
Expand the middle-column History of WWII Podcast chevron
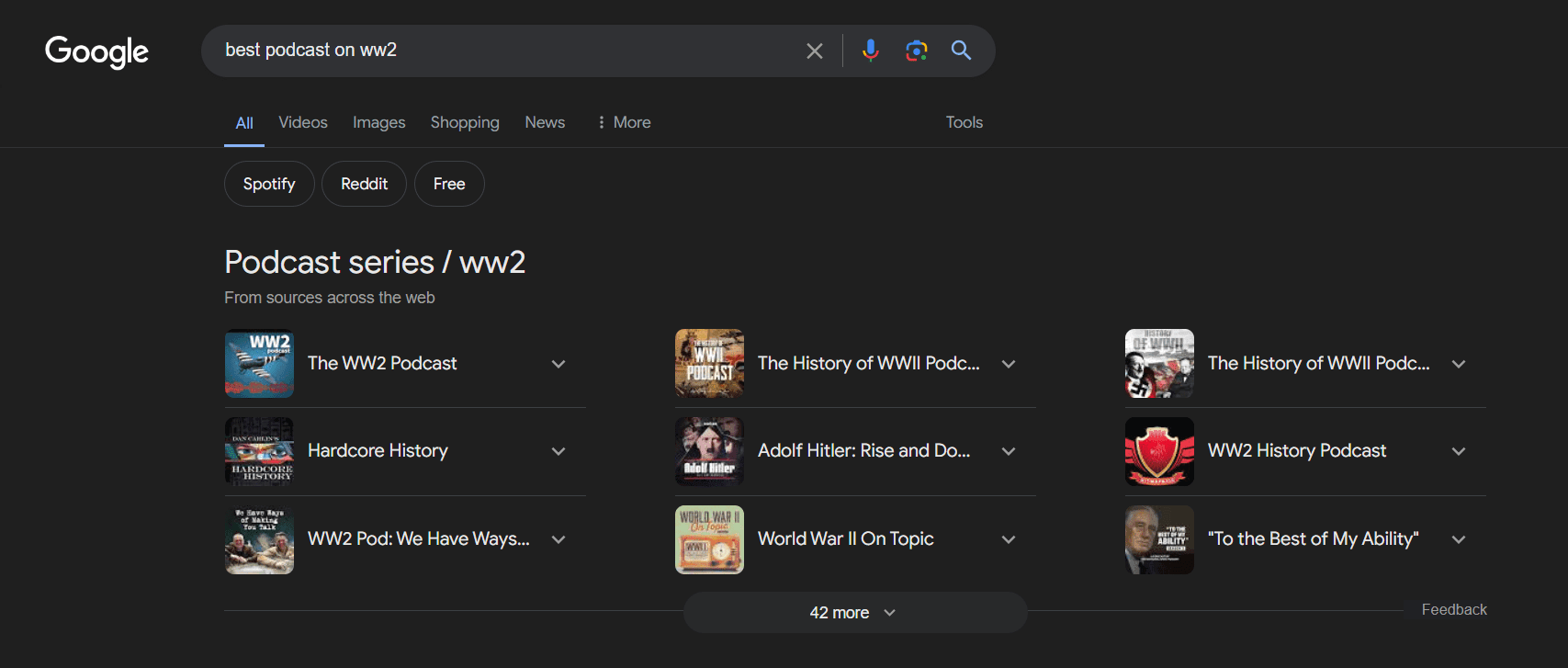point(1009,364)
